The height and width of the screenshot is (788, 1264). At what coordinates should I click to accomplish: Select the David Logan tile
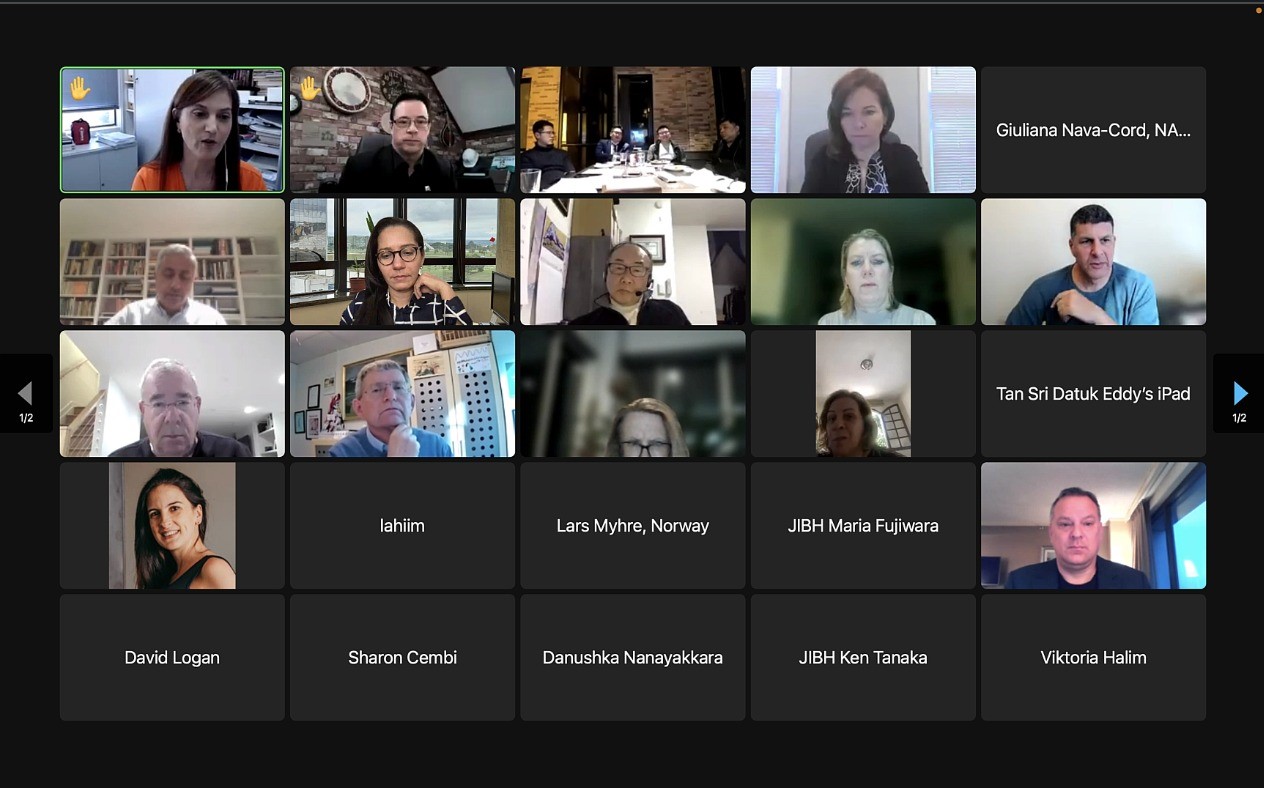[x=172, y=658]
